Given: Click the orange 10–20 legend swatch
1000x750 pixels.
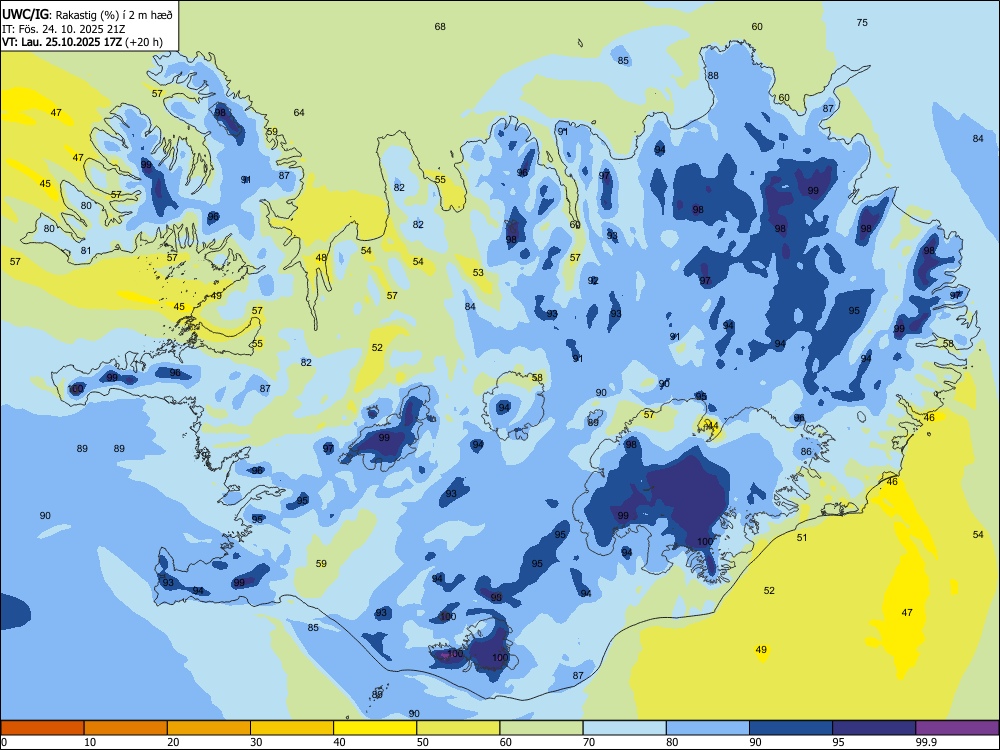Looking at the screenshot, I should click(x=126, y=728).
